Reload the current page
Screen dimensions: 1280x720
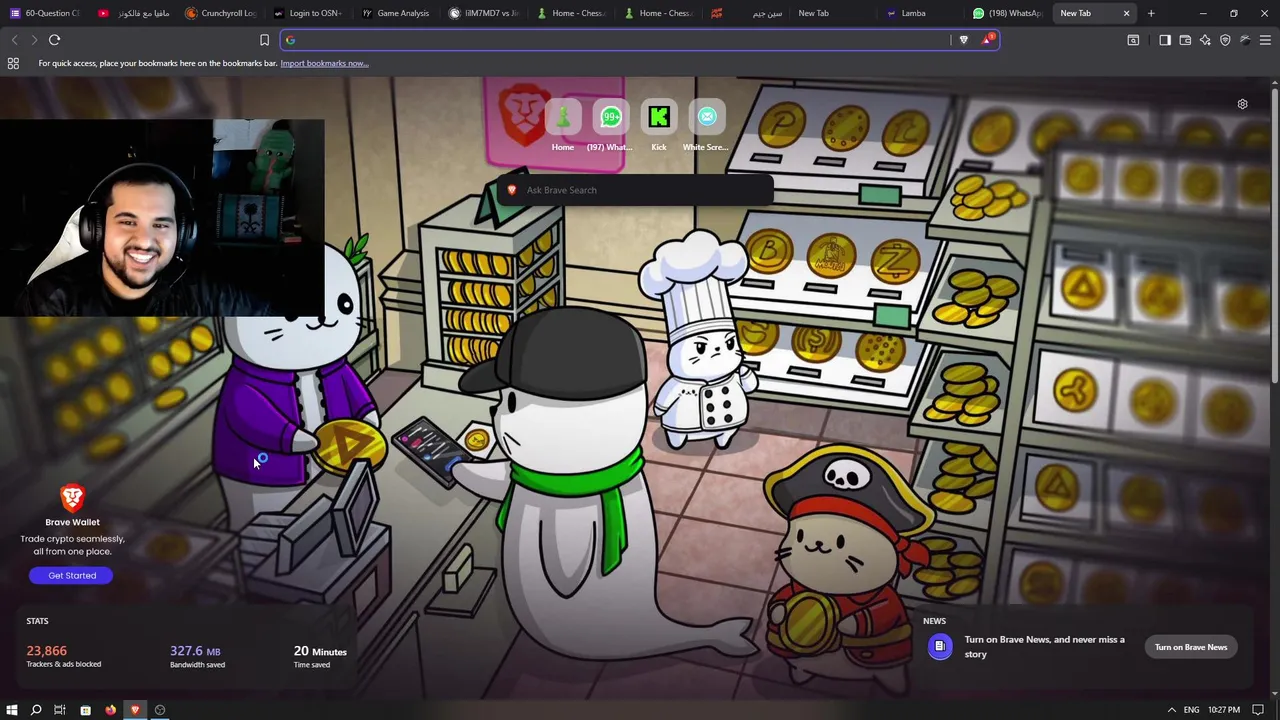point(55,40)
